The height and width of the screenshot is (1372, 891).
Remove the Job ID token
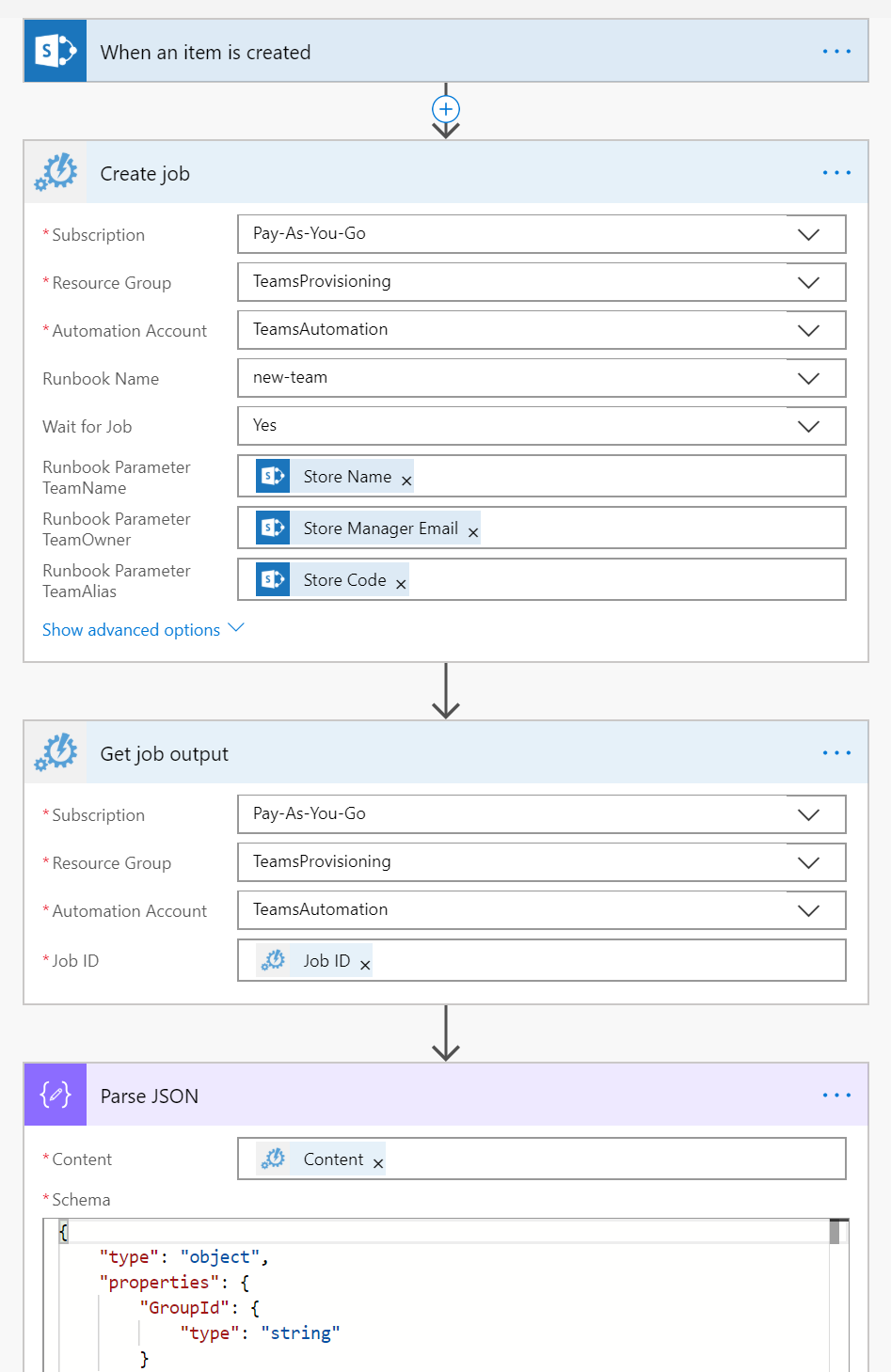(x=365, y=965)
